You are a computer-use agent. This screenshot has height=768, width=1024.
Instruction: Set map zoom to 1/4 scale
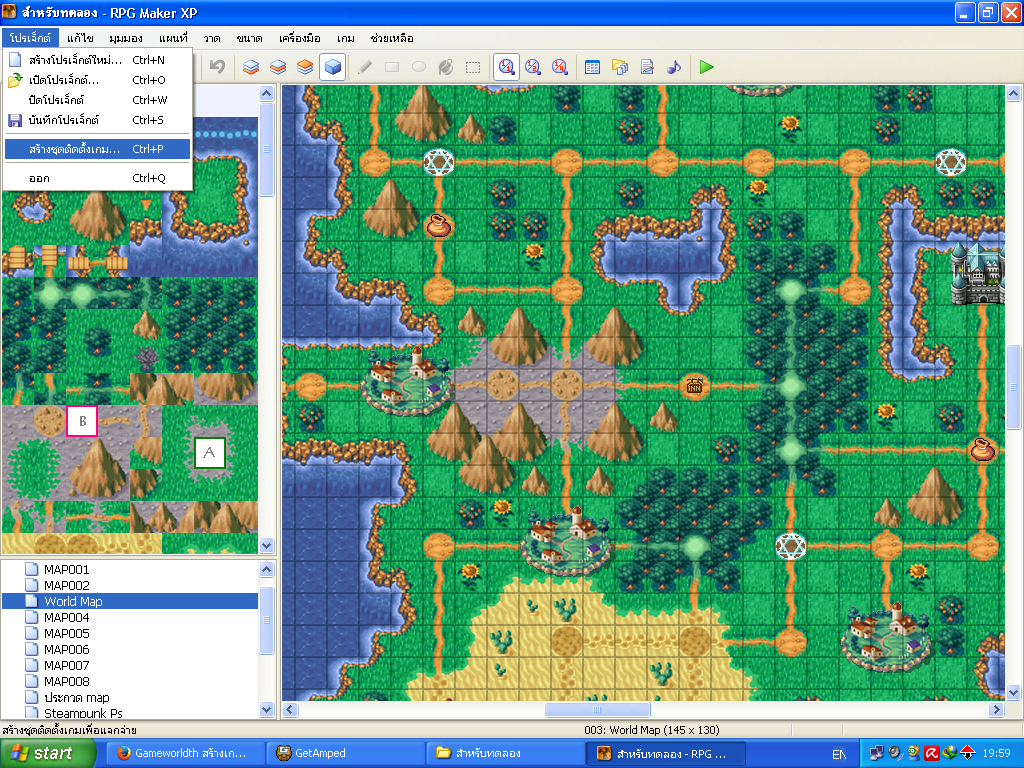pyautogui.click(x=560, y=67)
